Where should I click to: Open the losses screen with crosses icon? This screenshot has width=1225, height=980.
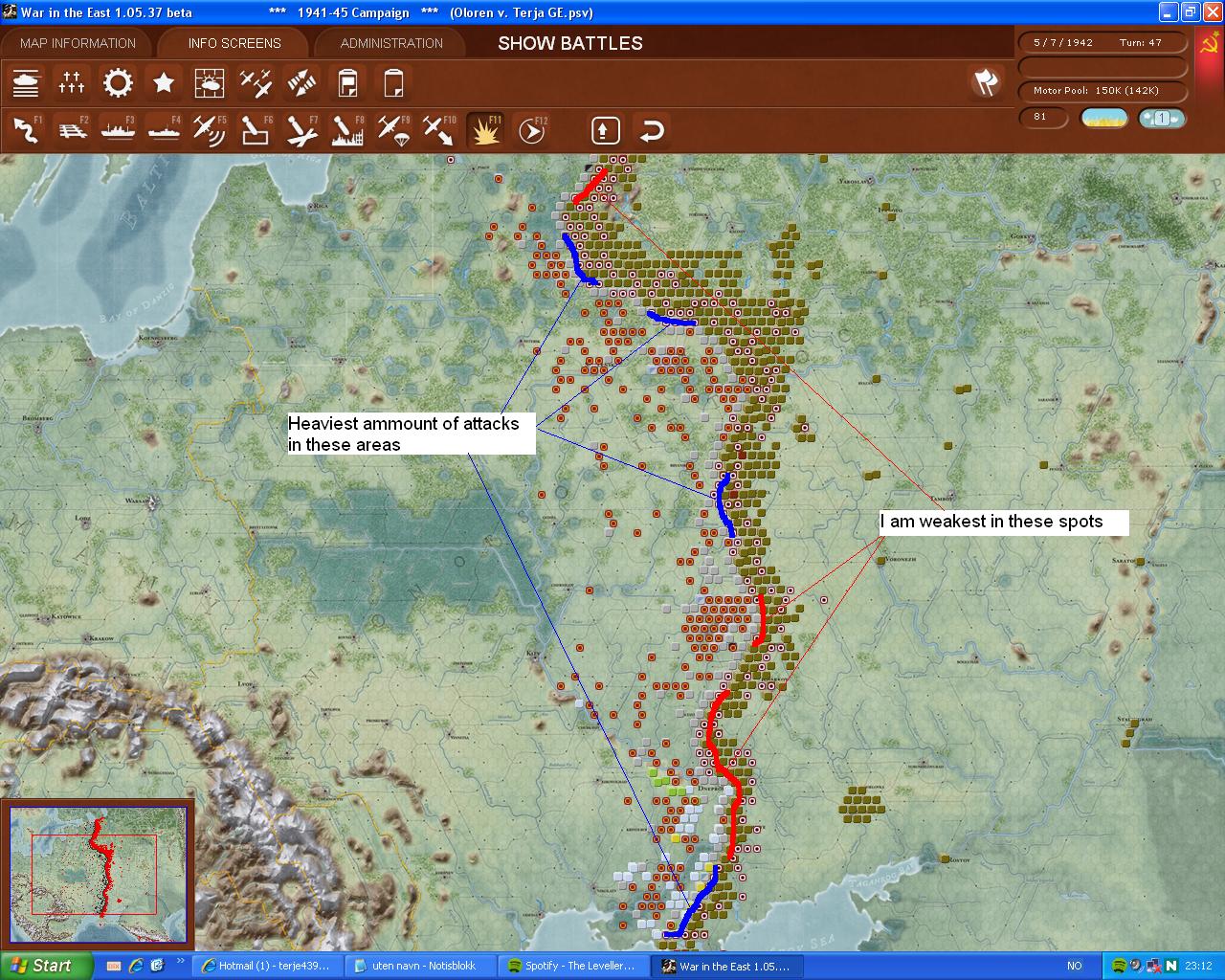(x=72, y=83)
